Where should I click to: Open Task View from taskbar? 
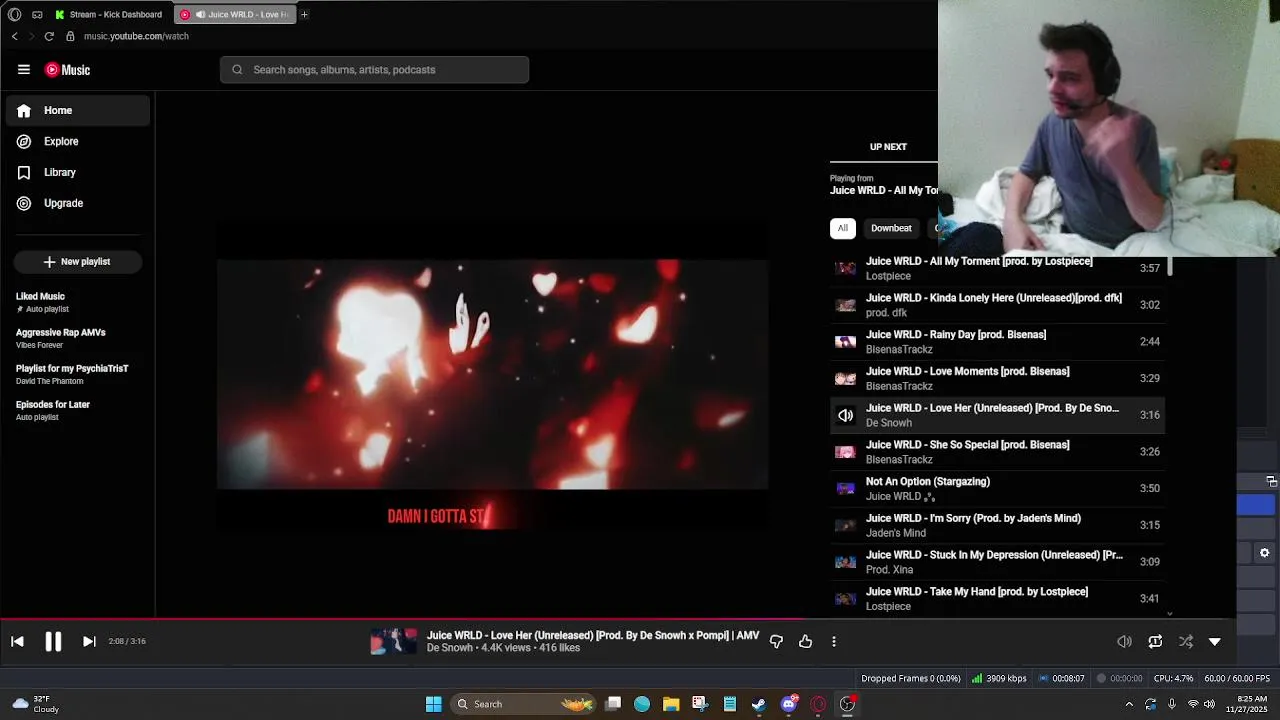click(613, 704)
